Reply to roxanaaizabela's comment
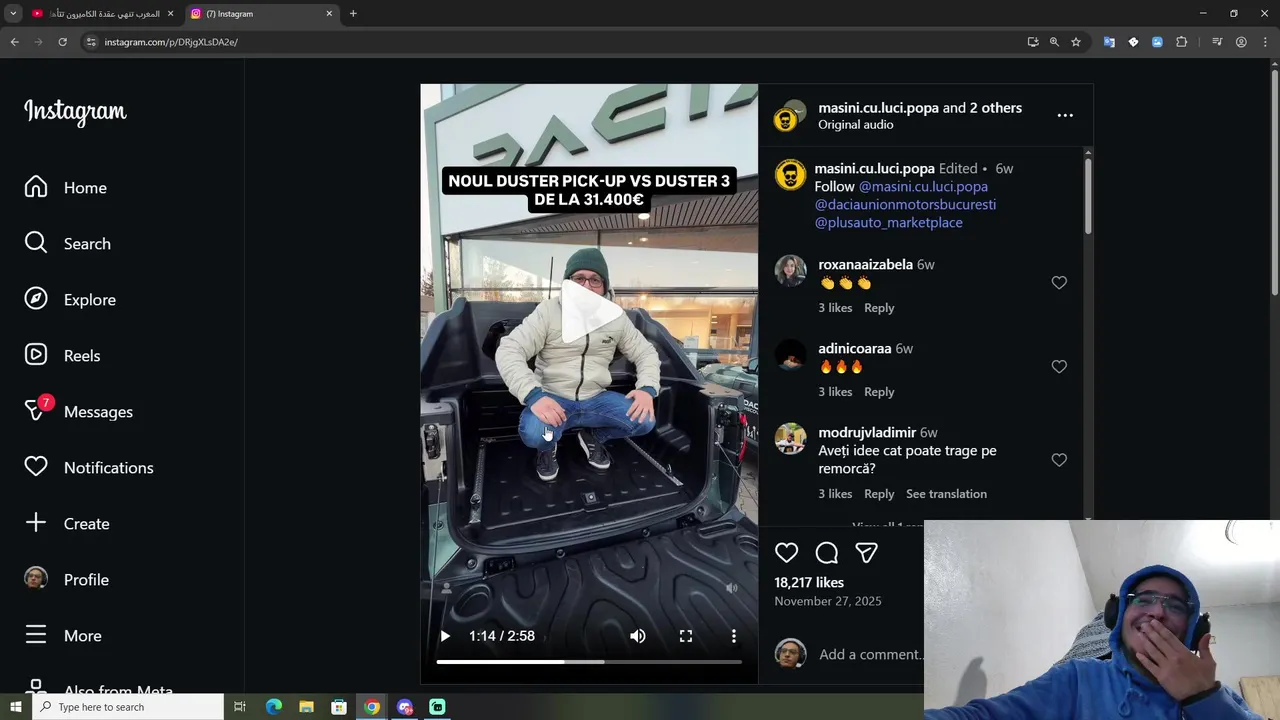Image resolution: width=1280 pixels, height=720 pixels. 879,308
